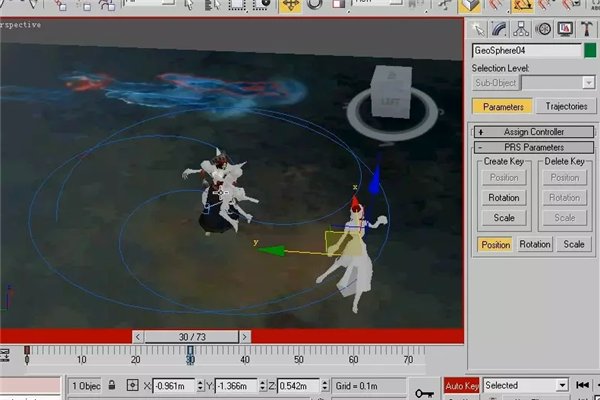Open the green object color swatch
Screen dimensions: 600x400
tap(590, 50)
